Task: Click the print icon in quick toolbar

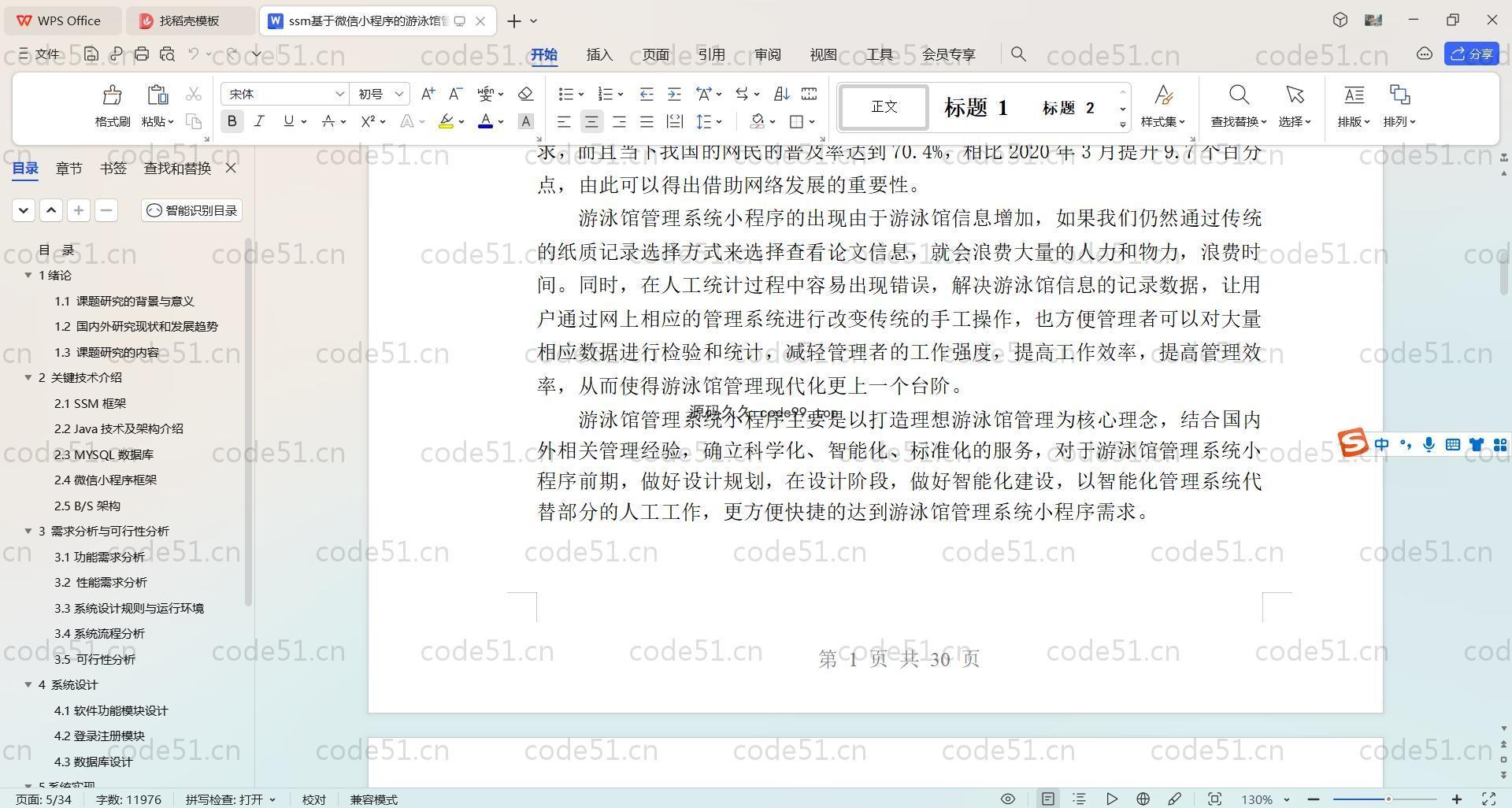Action: (142, 54)
